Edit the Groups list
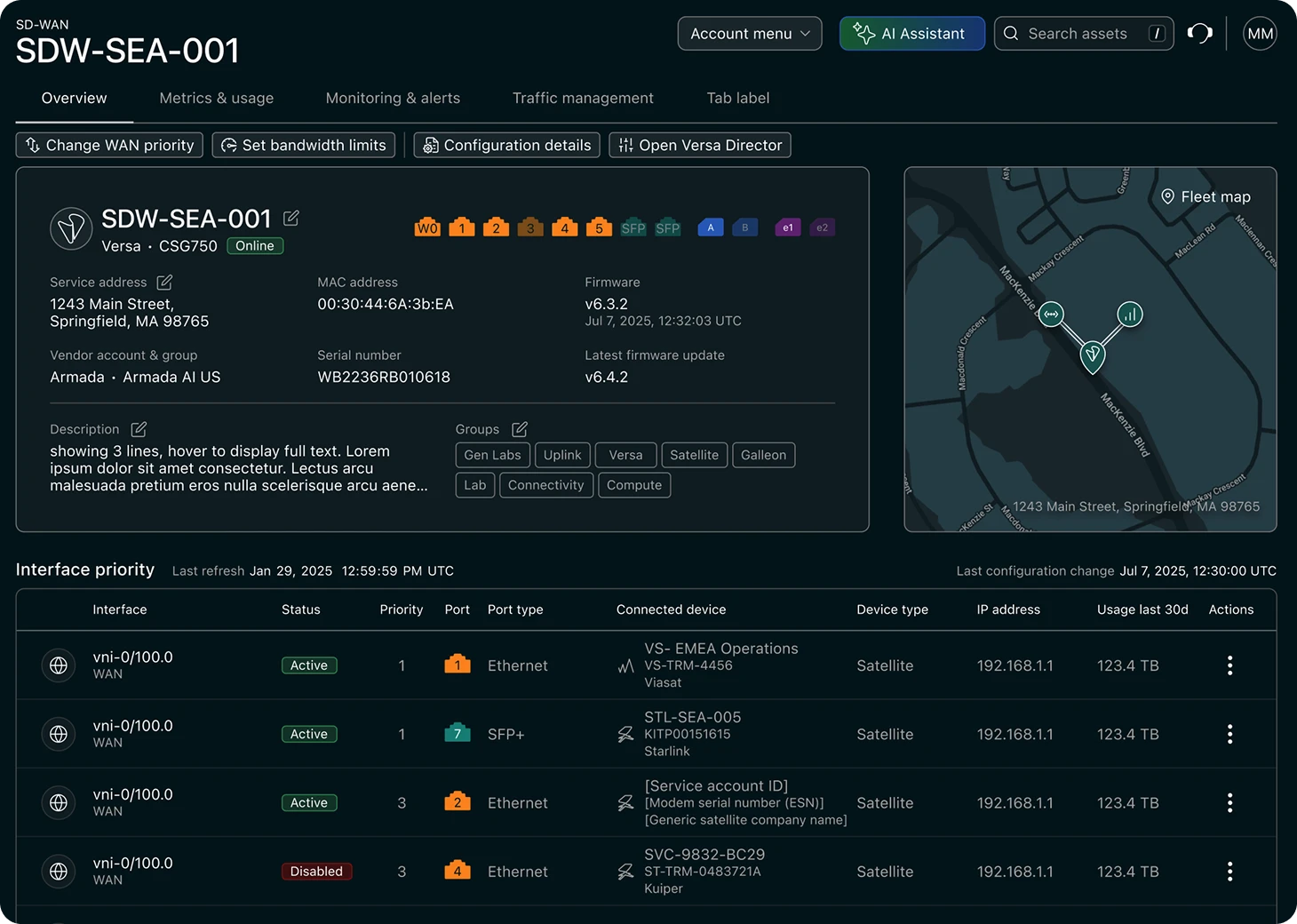Image resolution: width=1297 pixels, height=924 pixels. [x=520, y=429]
